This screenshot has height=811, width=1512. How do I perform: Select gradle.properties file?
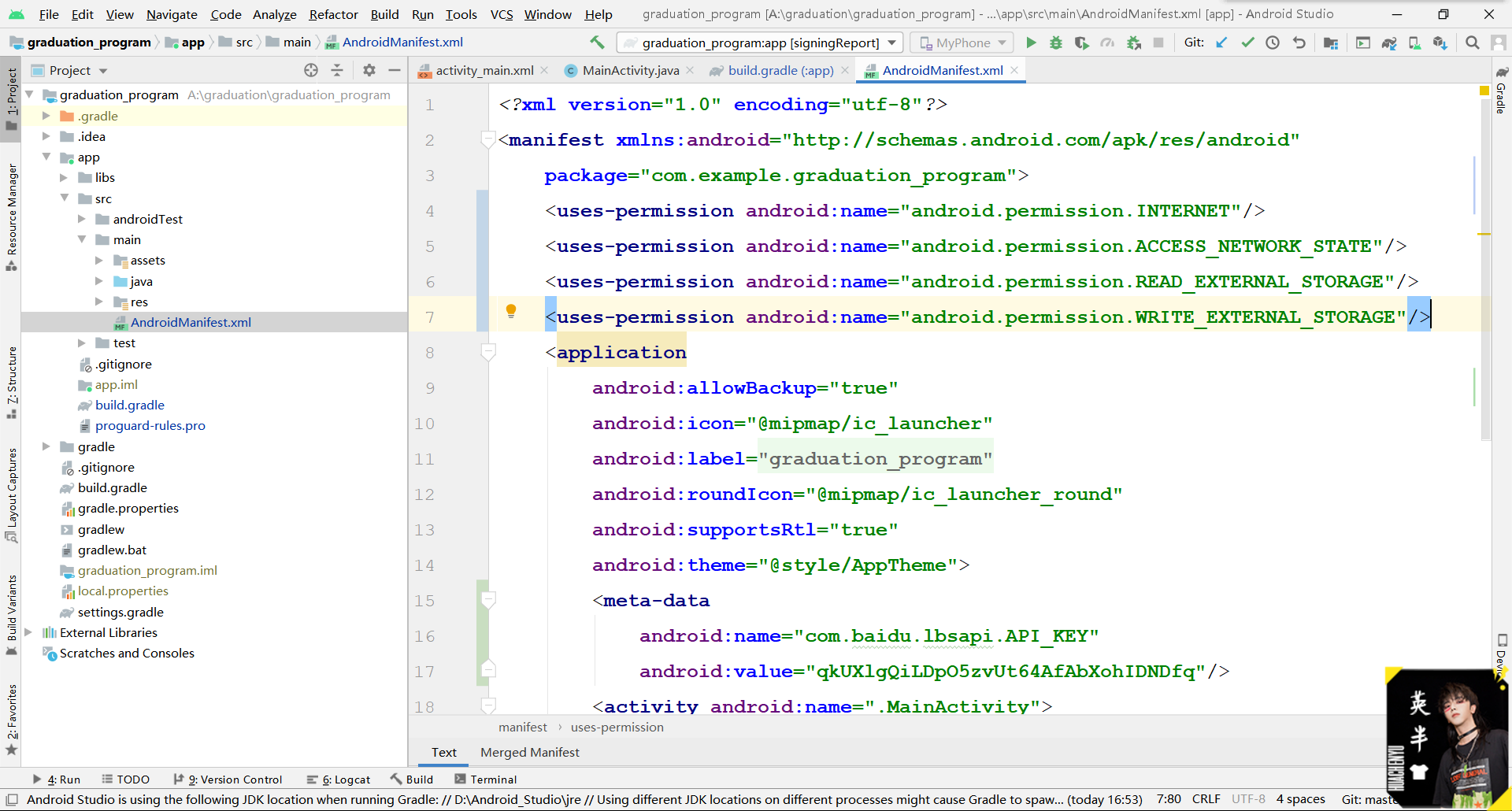coord(128,508)
